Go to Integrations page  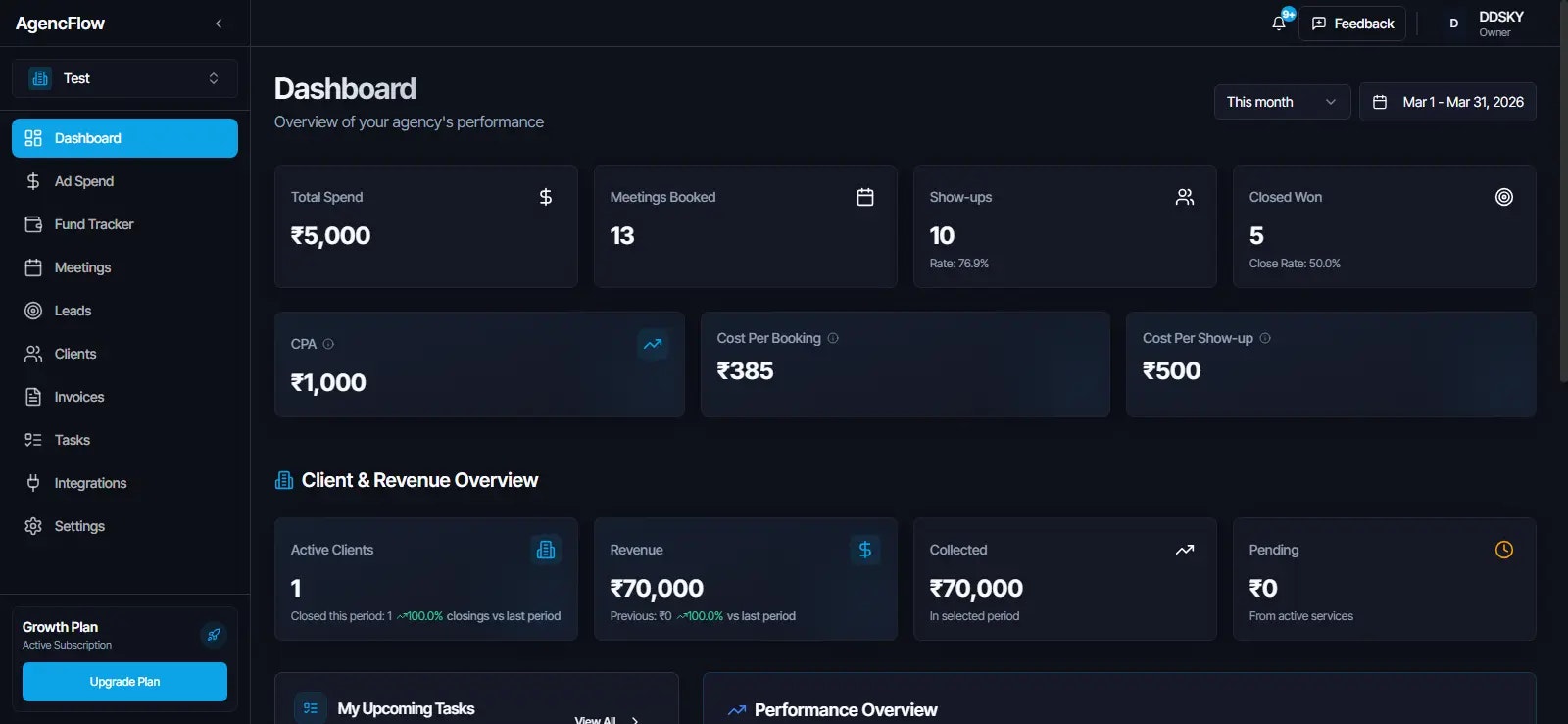[x=124, y=483]
